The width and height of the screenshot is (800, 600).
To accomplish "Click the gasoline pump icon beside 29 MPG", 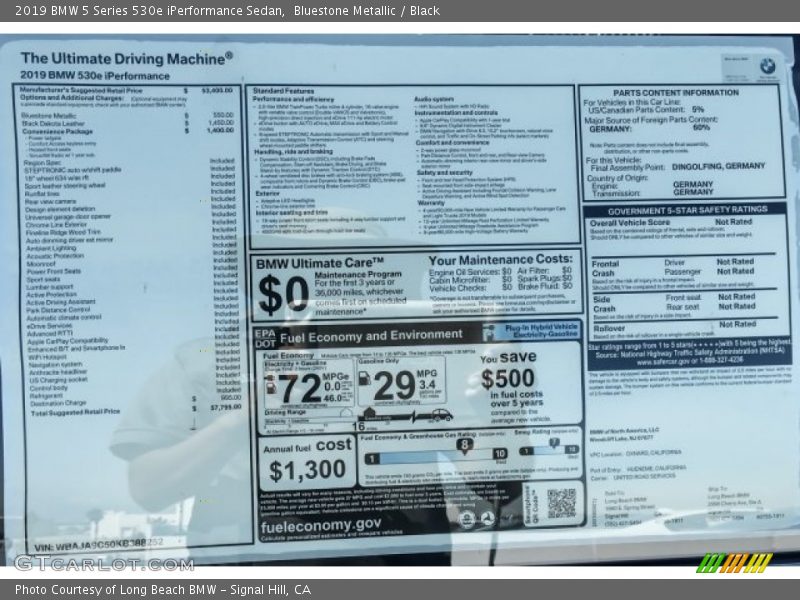I will tap(365, 379).
